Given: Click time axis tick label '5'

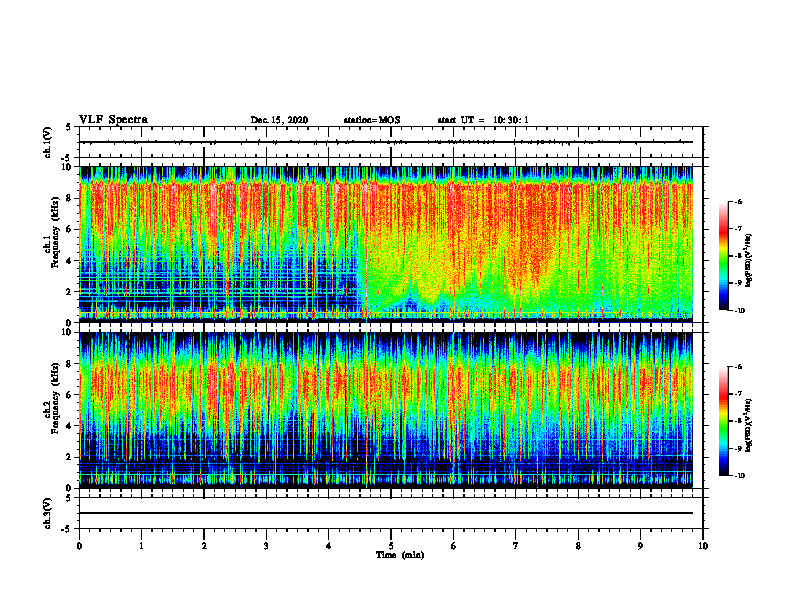Looking at the screenshot, I should coord(391,545).
